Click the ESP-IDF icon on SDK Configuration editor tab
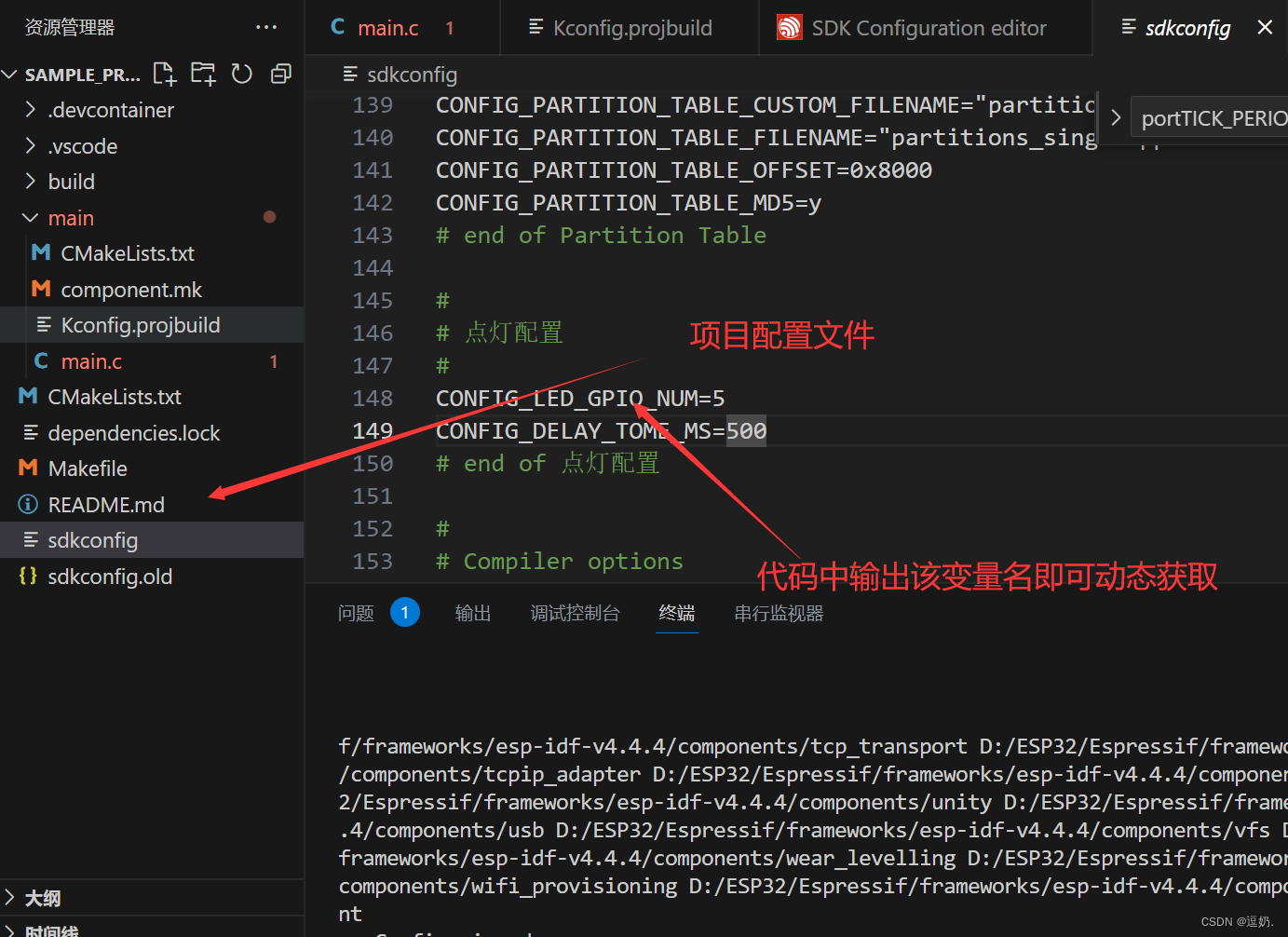The width and height of the screenshot is (1288, 937). coord(790,28)
